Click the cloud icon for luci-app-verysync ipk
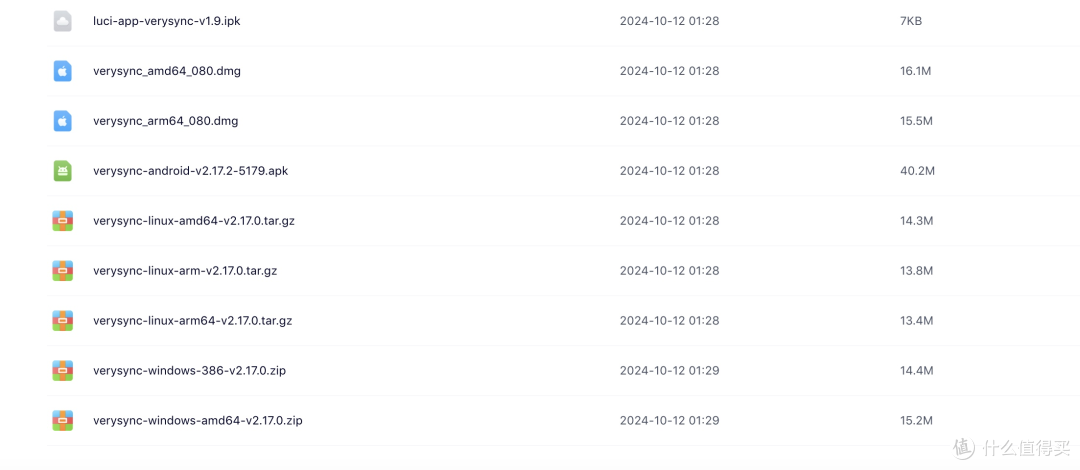 pyautogui.click(x=63, y=21)
